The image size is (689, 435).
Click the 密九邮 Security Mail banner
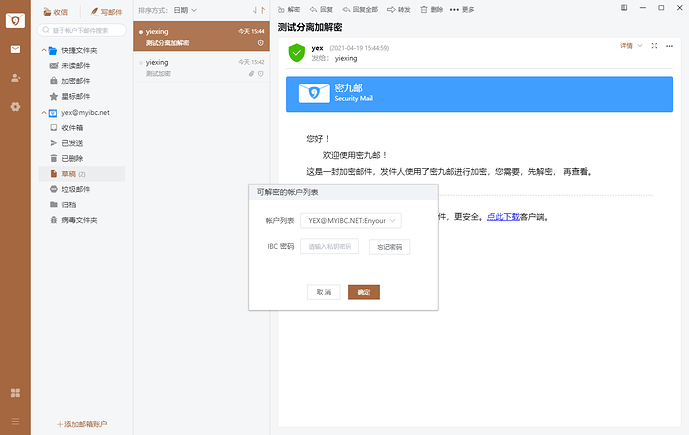coord(479,94)
